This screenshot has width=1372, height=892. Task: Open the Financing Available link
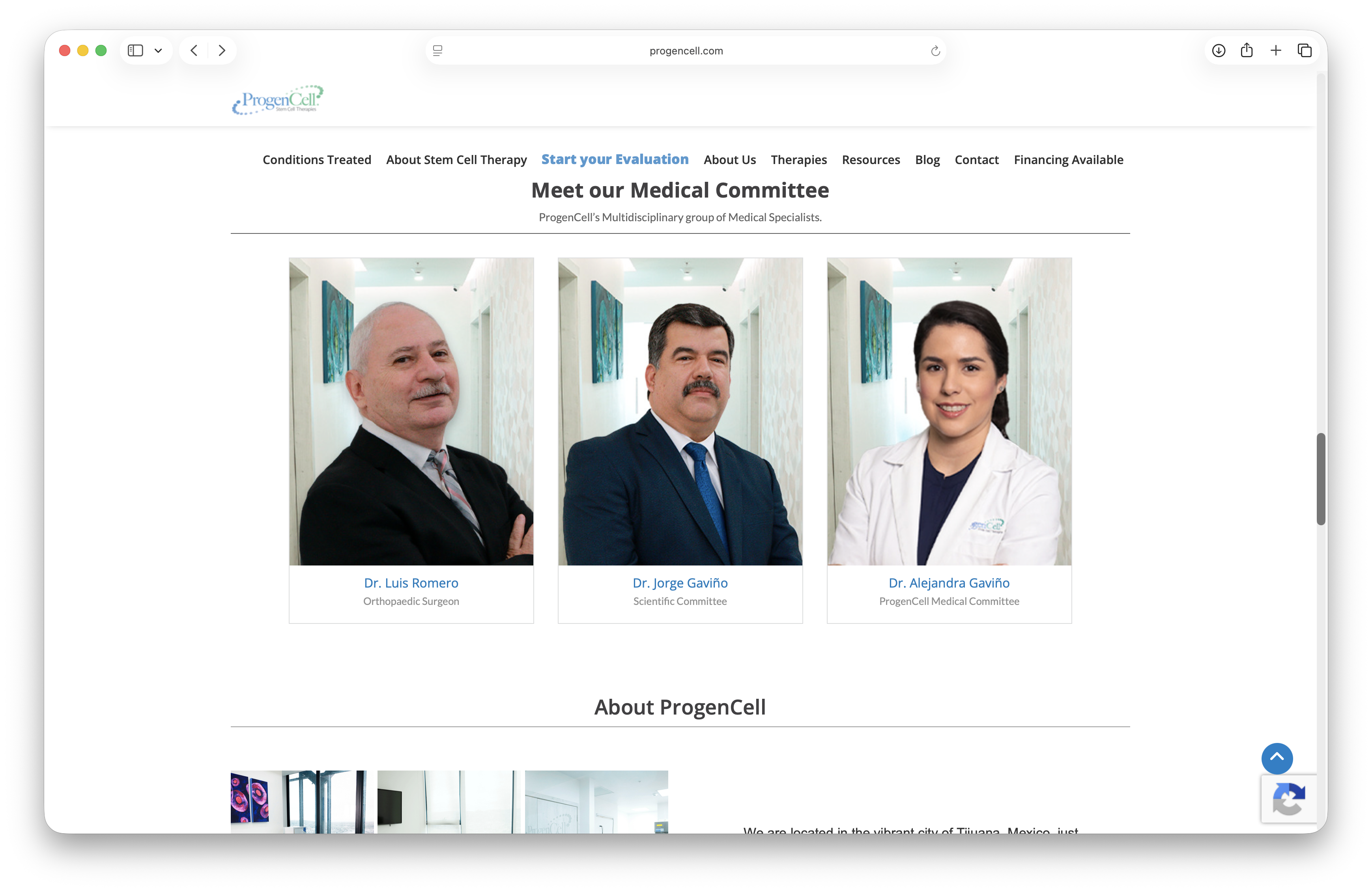pyautogui.click(x=1069, y=160)
